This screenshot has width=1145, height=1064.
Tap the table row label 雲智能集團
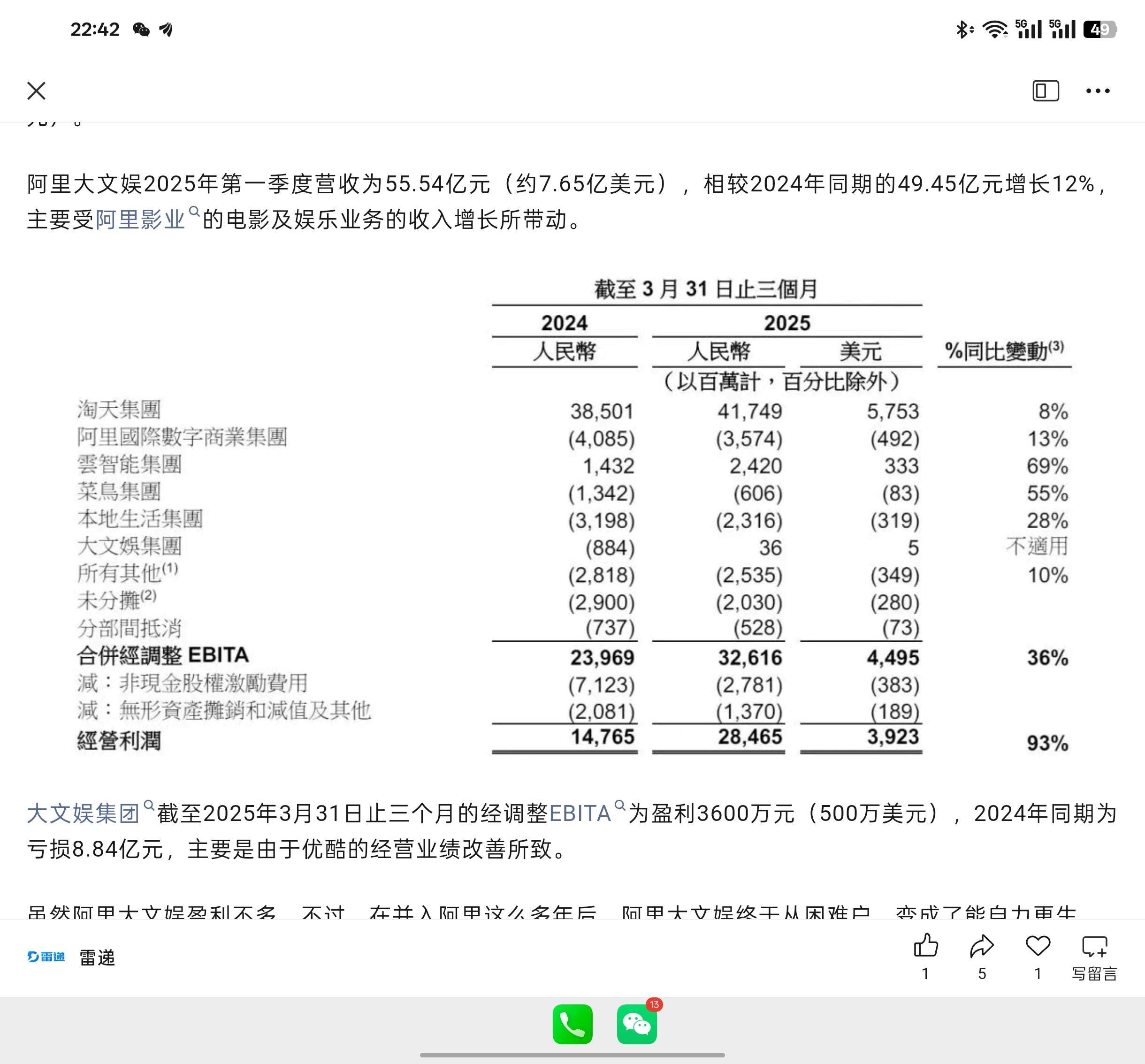130,464
